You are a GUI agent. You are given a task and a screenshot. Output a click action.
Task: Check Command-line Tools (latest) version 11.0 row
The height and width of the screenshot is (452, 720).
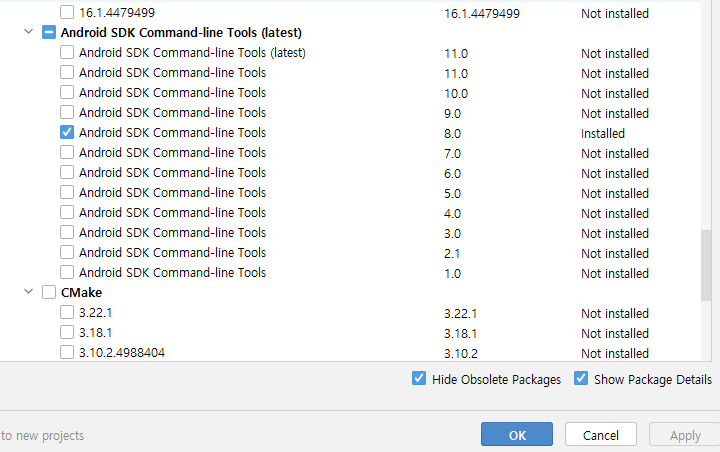[x=67, y=52]
